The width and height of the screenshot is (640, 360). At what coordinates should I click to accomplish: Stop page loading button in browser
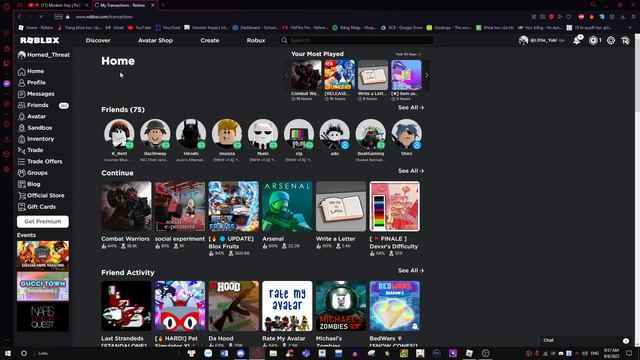tap(41, 17)
